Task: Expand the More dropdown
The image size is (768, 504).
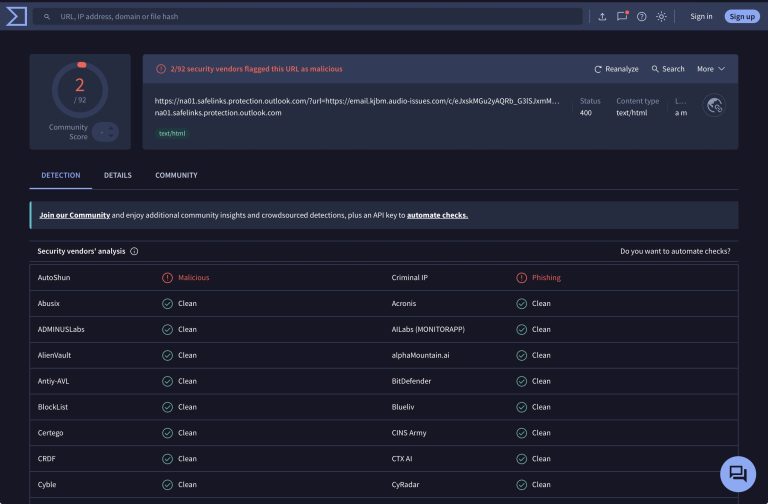Action: [711, 69]
